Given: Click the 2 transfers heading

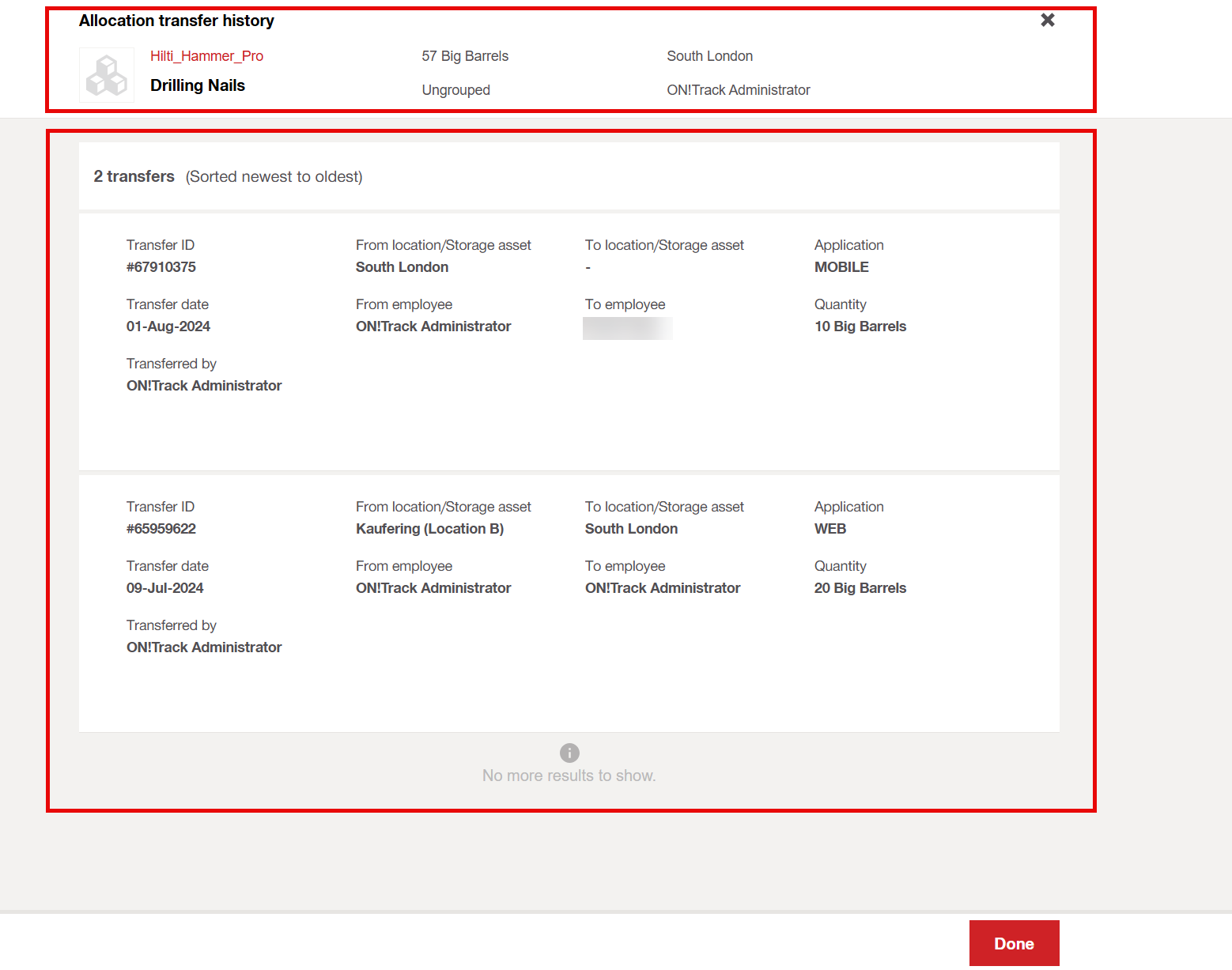Looking at the screenshot, I should [134, 176].
